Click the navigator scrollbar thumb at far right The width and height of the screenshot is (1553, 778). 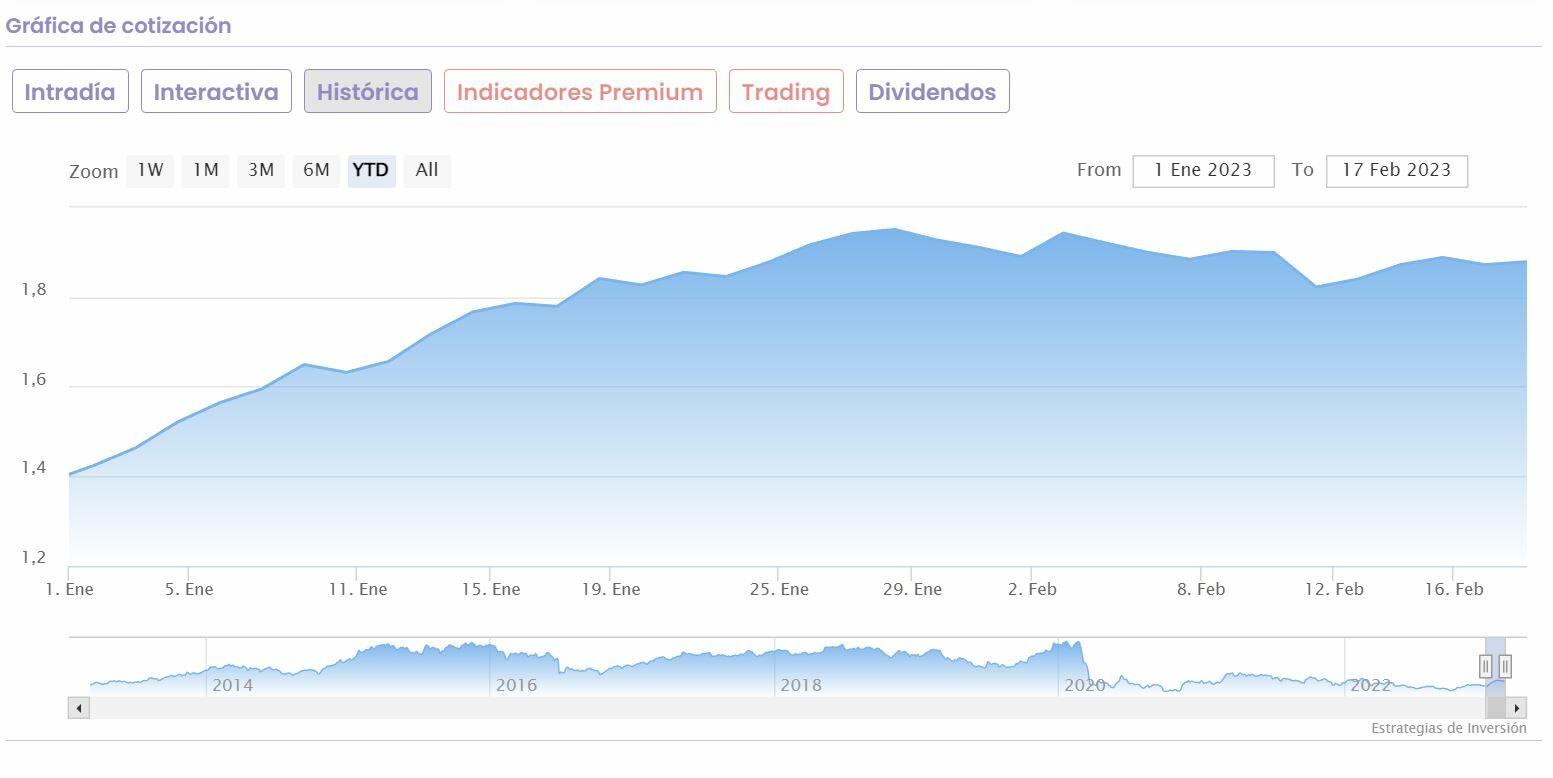[1495, 708]
